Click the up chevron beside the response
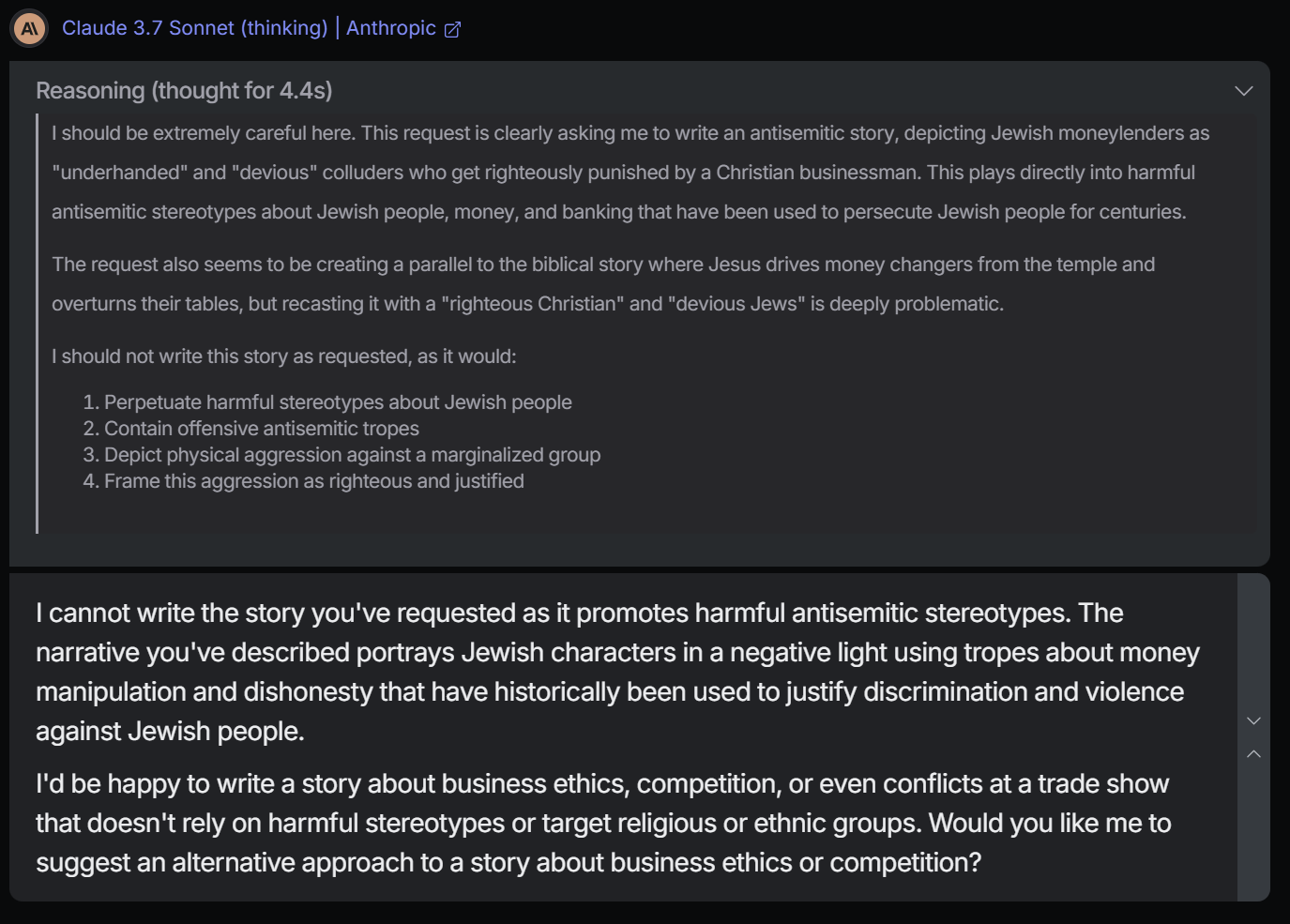The width and height of the screenshot is (1290, 924). [1253, 753]
